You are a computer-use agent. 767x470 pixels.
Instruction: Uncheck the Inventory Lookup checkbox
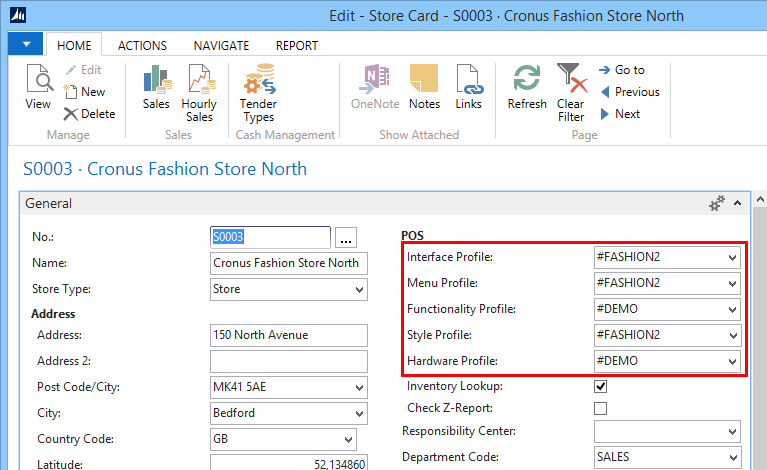coord(601,386)
